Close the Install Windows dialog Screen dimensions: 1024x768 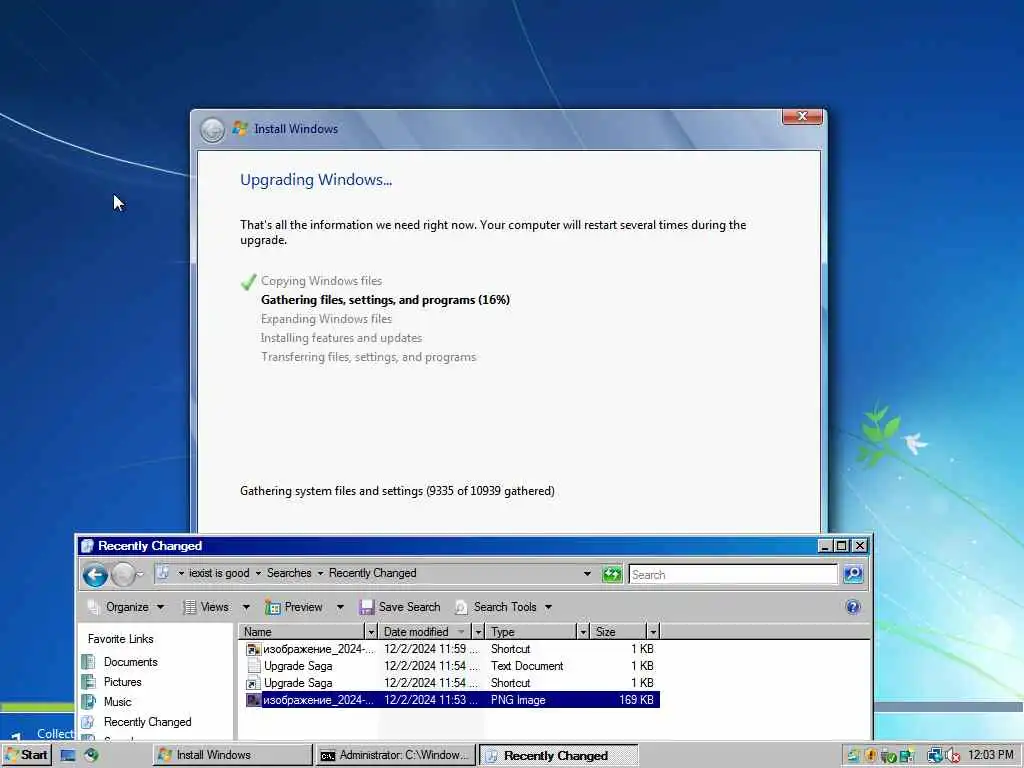803,117
